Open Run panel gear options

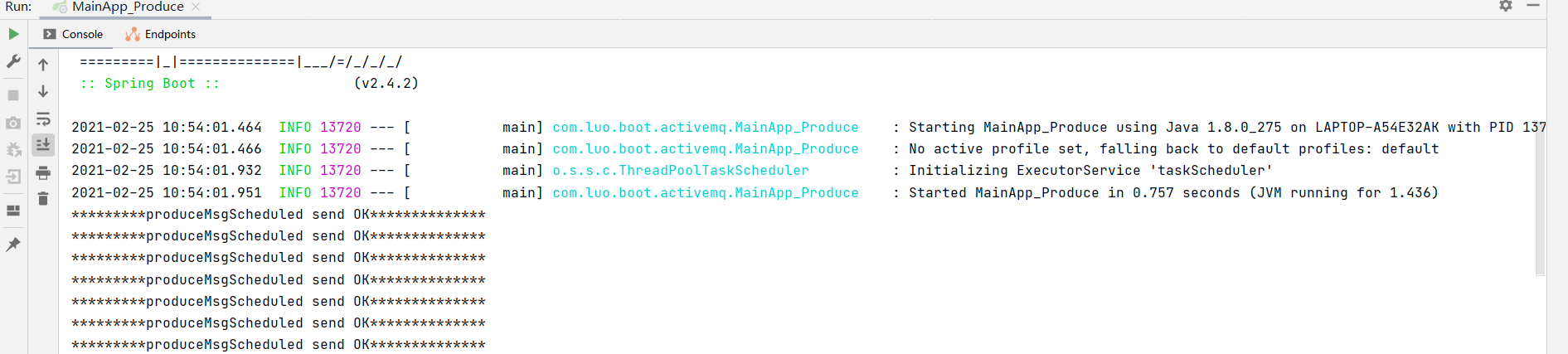(1506, 6)
